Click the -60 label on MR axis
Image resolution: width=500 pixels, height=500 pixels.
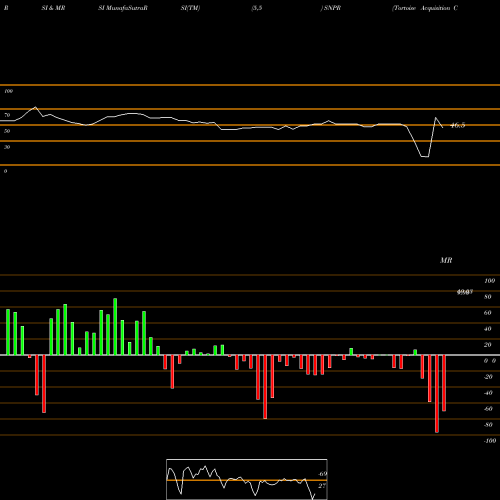pos(488,409)
